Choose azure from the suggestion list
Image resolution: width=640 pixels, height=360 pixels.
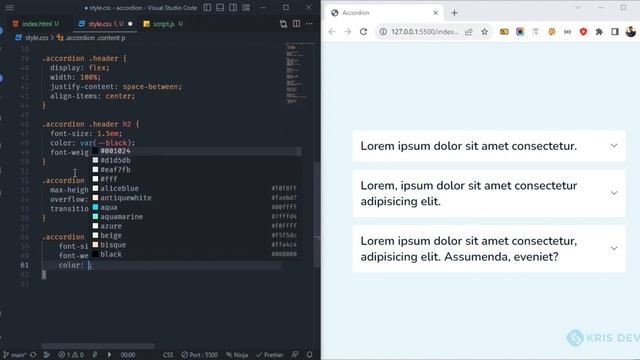(x=197, y=226)
